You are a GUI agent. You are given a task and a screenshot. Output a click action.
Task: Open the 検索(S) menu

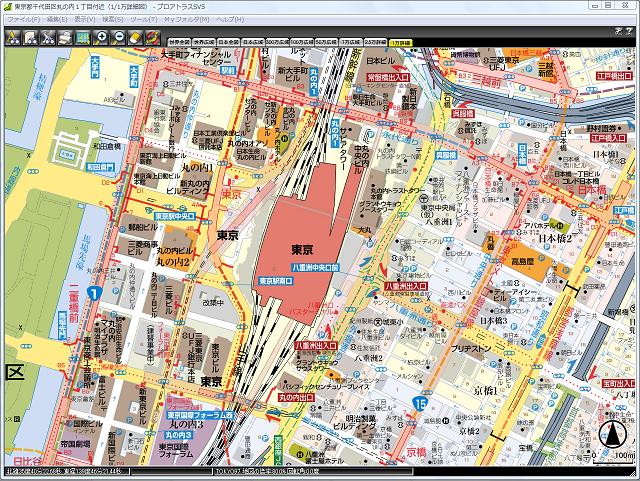[x=113, y=19]
